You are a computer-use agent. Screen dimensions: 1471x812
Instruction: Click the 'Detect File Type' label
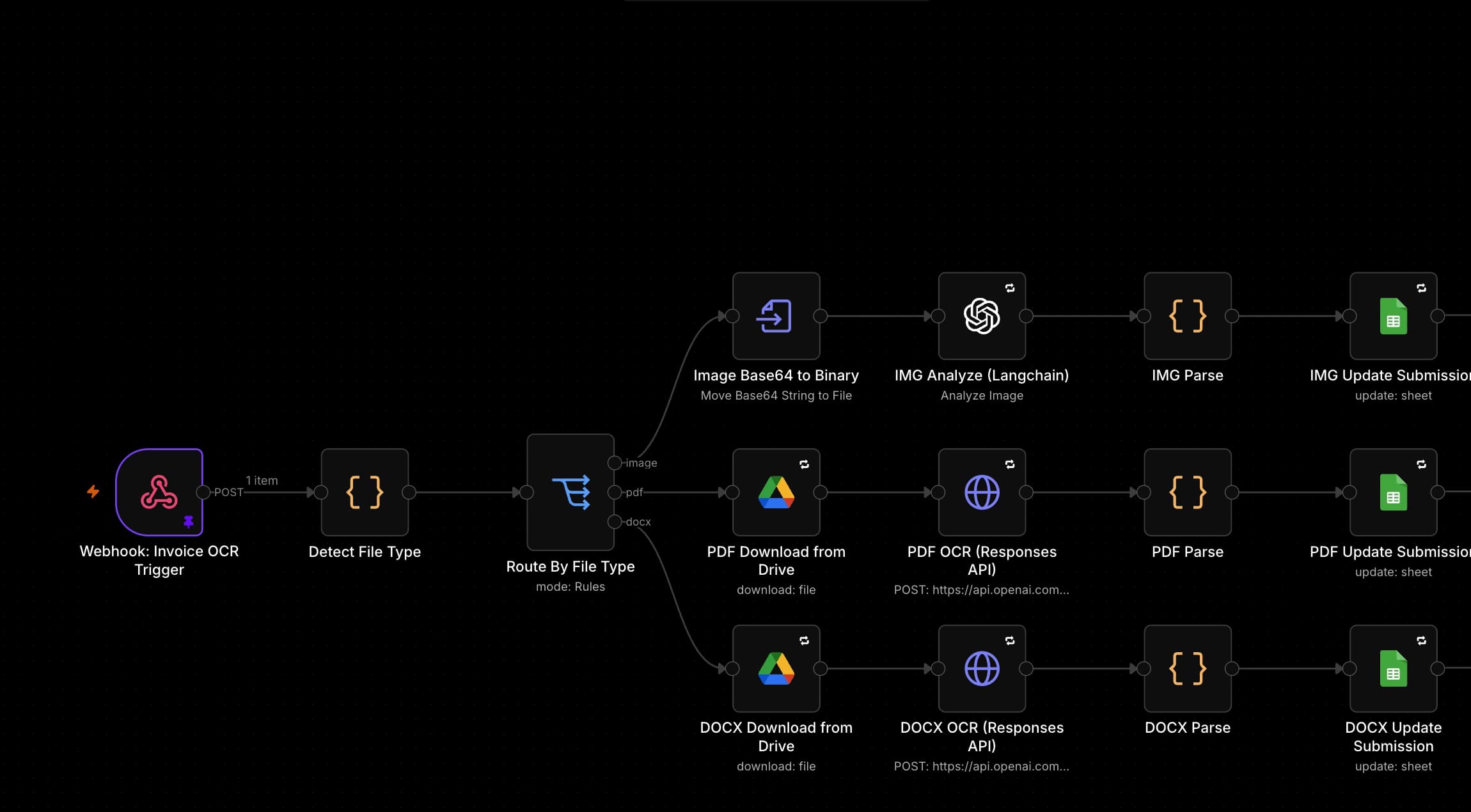tap(365, 552)
